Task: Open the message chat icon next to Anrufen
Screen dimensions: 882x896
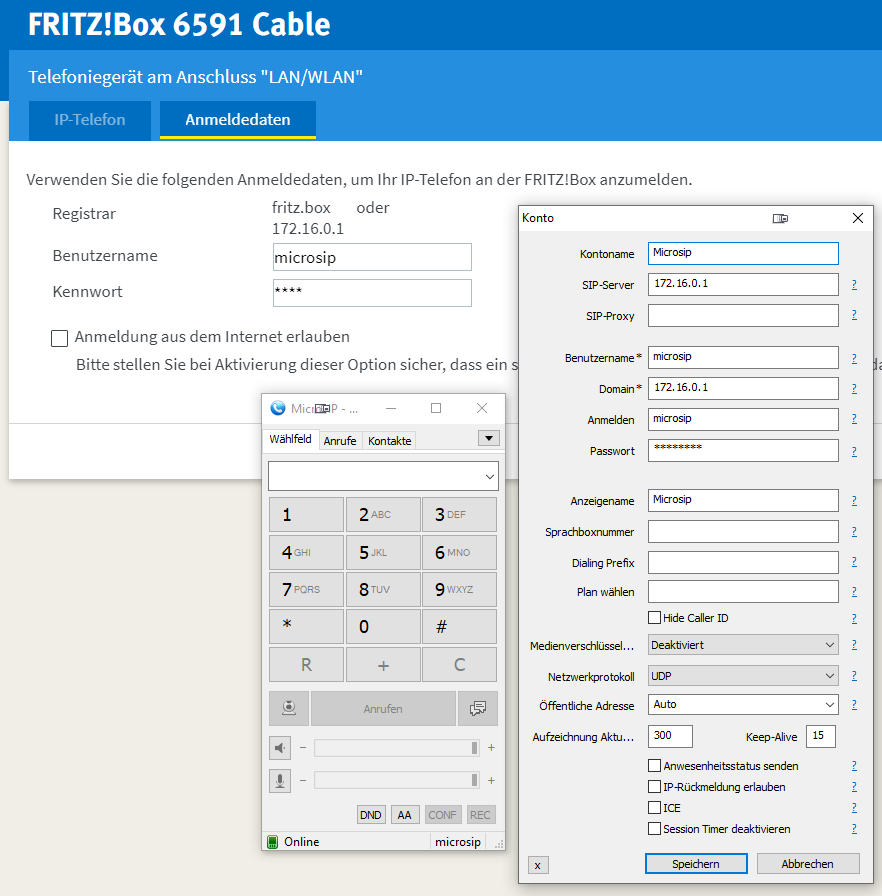Action: (x=478, y=709)
